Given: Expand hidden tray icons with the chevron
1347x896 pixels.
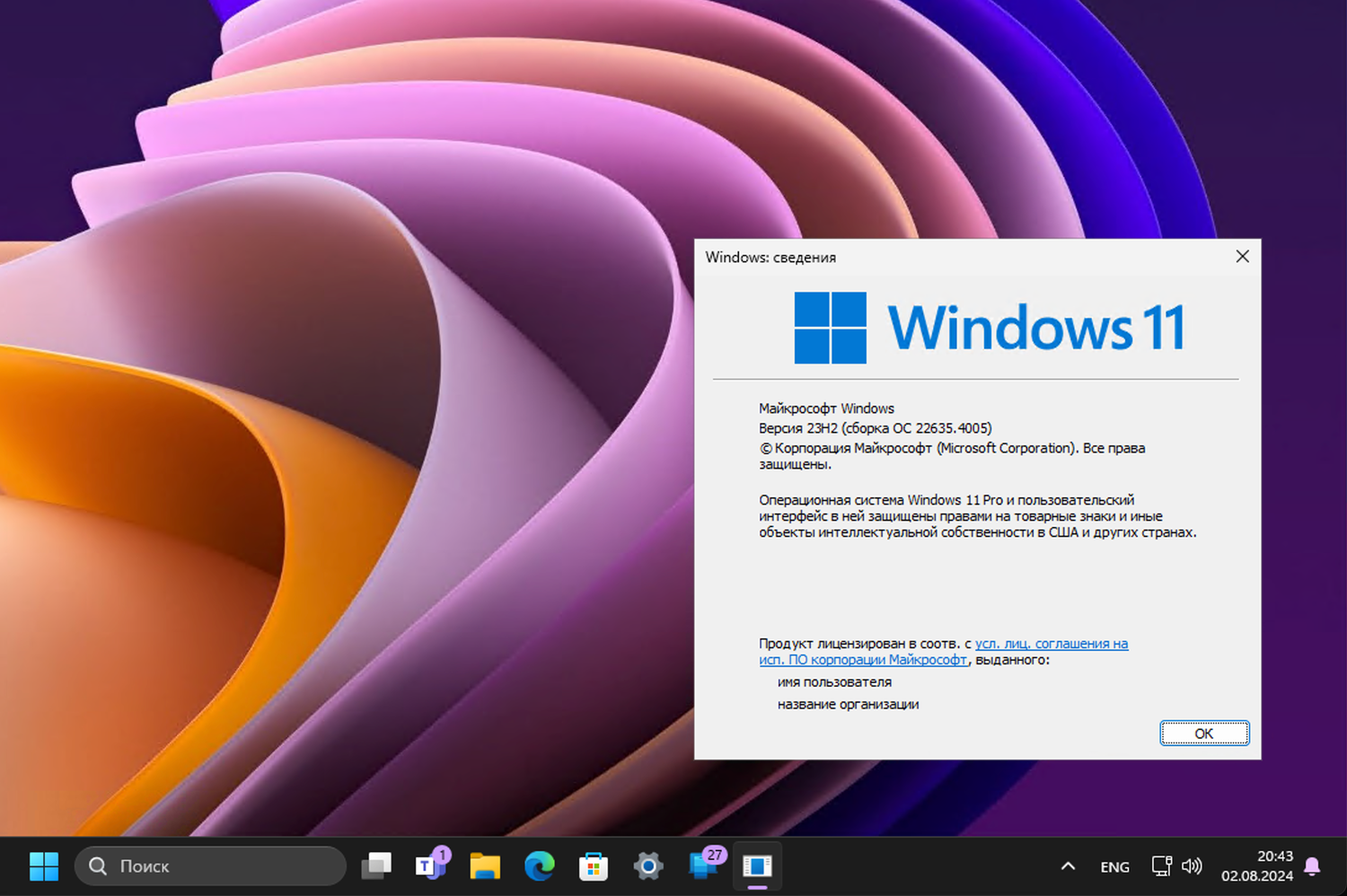Looking at the screenshot, I should (1068, 865).
